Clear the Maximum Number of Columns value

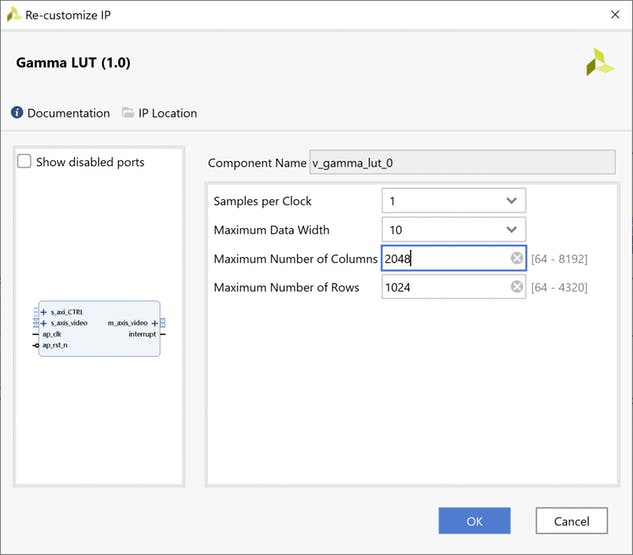coord(517,258)
